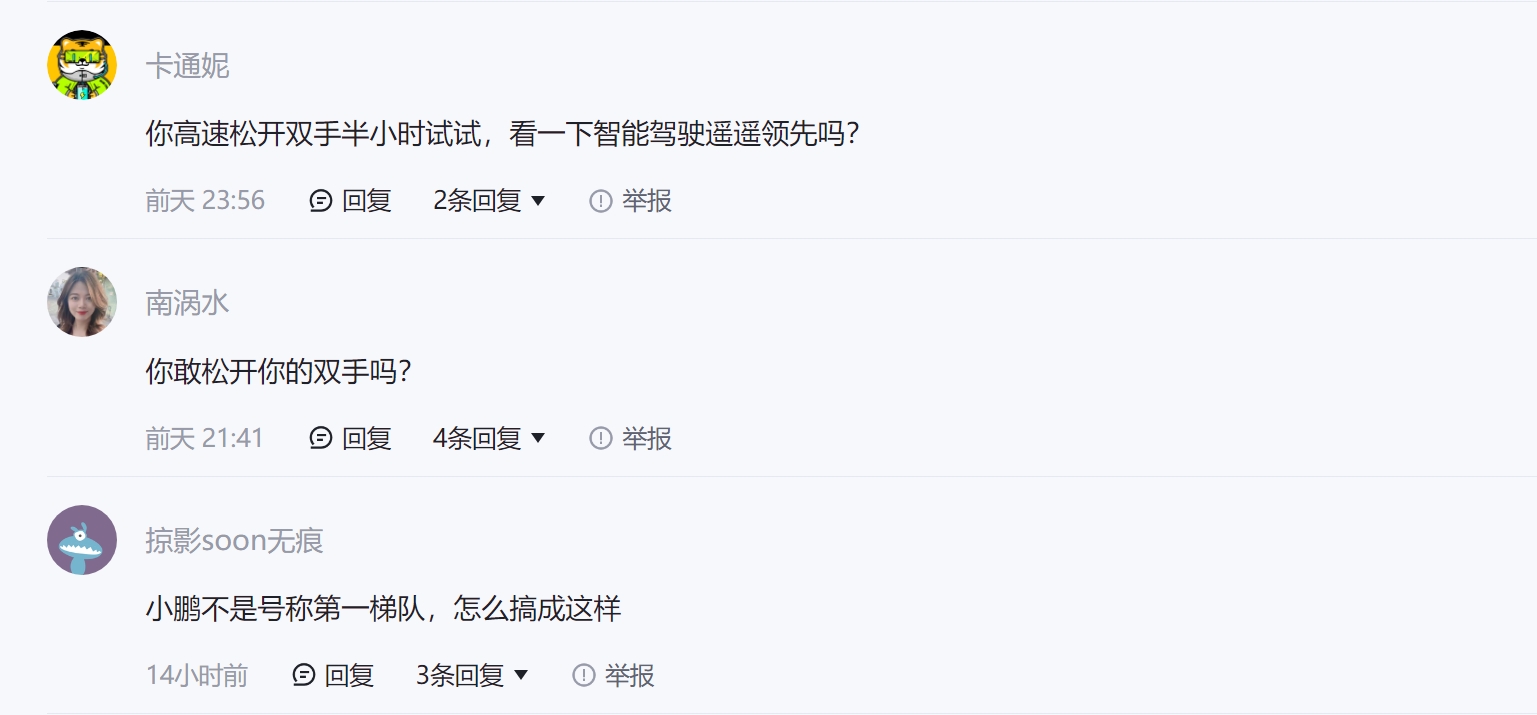Click the 14小时前 timestamp
The height and width of the screenshot is (715, 1537).
coord(197,675)
